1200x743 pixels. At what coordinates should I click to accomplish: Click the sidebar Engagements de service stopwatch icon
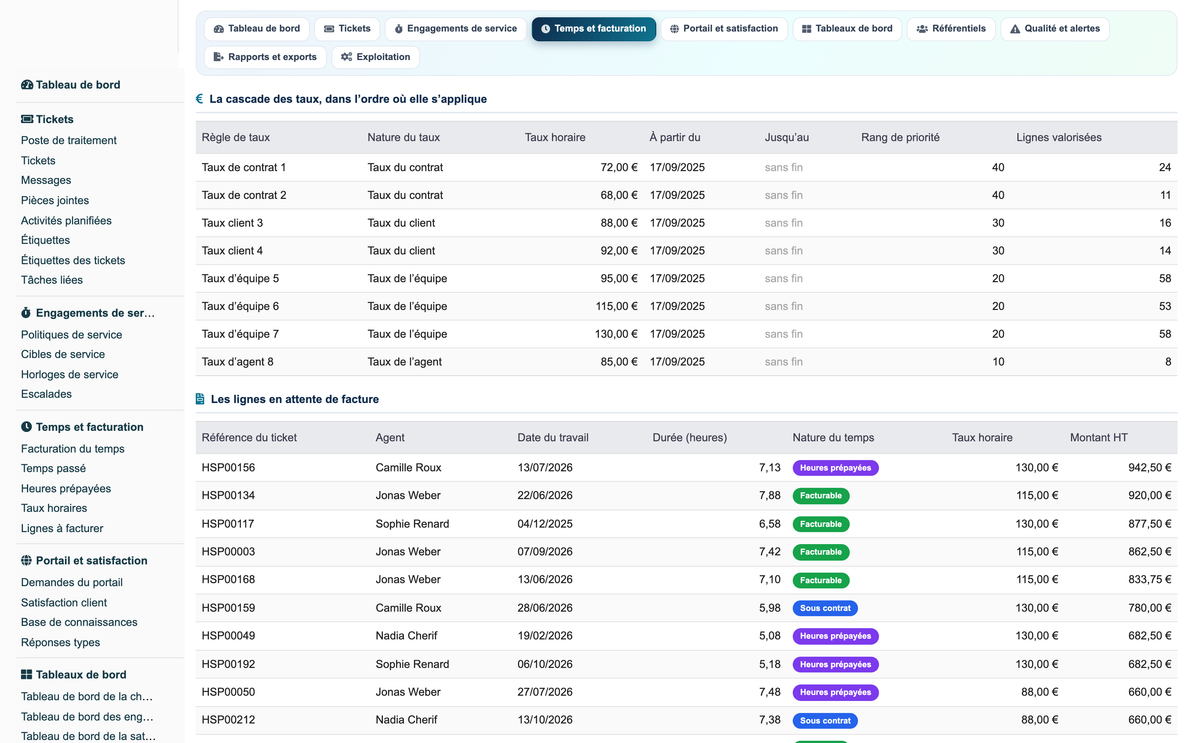[26, 313]
